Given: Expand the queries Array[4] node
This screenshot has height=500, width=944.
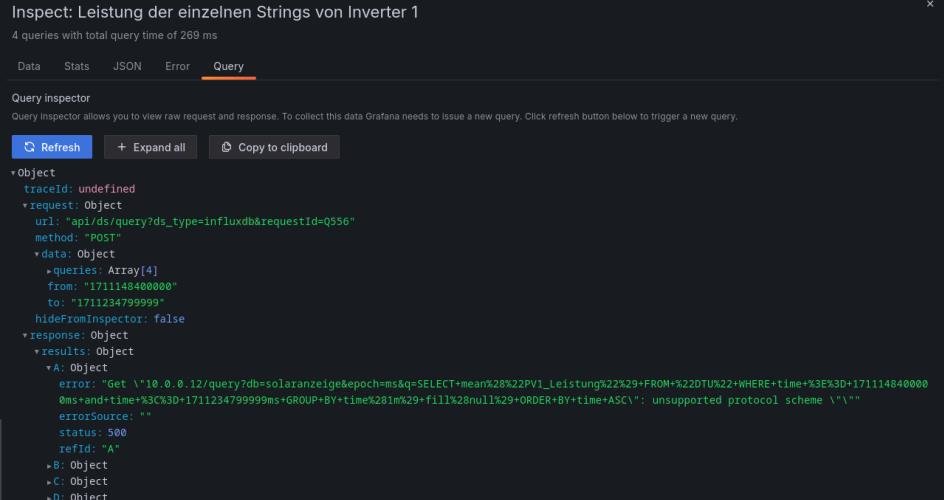Looking at the screenshot, I should coord(50,270).
